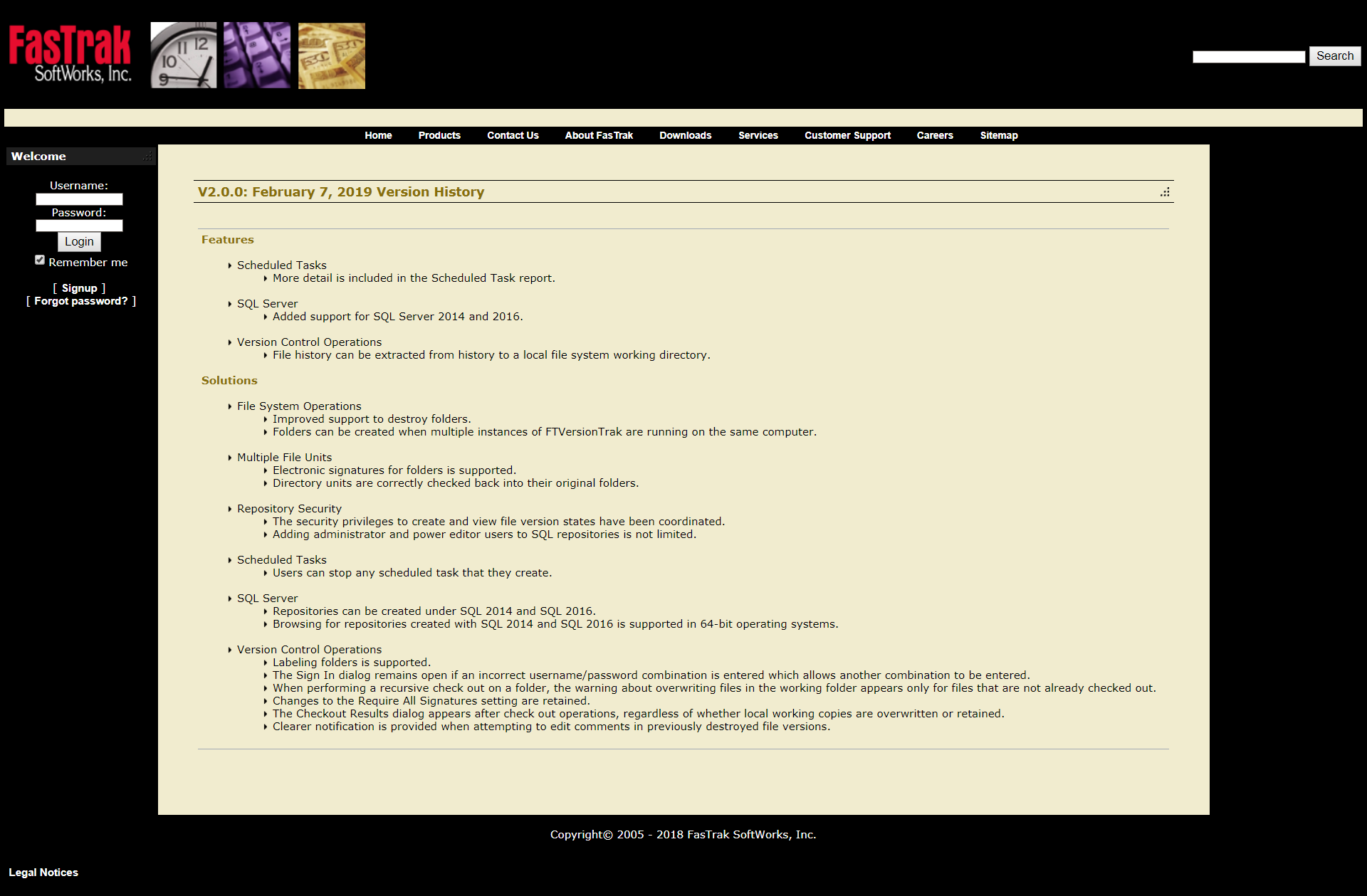Screen dimensions: 1367x896
Task: Click 'Electronic signatures for folders is supported.'
Action: tap(394, 470)
